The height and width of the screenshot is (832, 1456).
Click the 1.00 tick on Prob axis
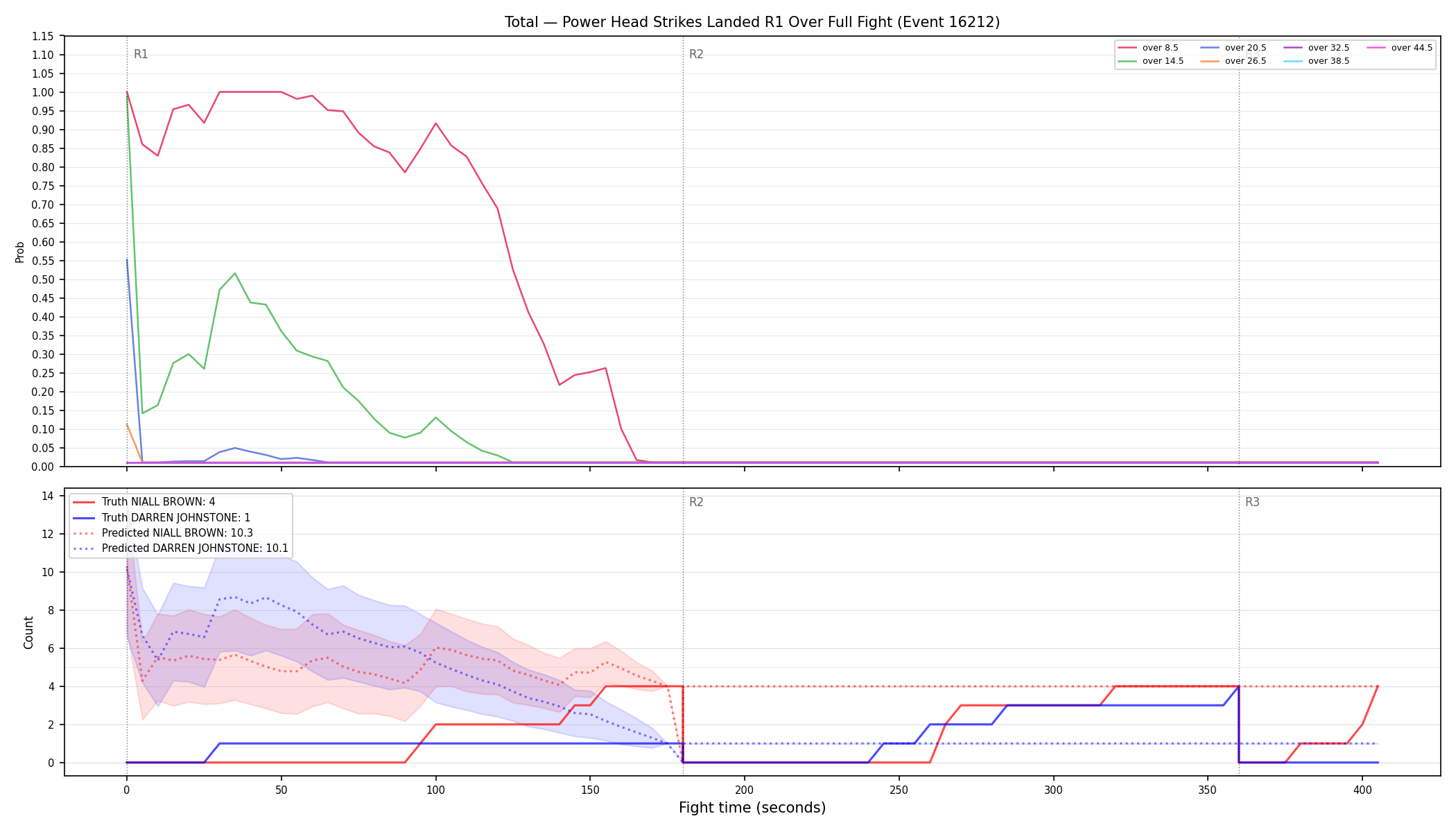(43, 92)
